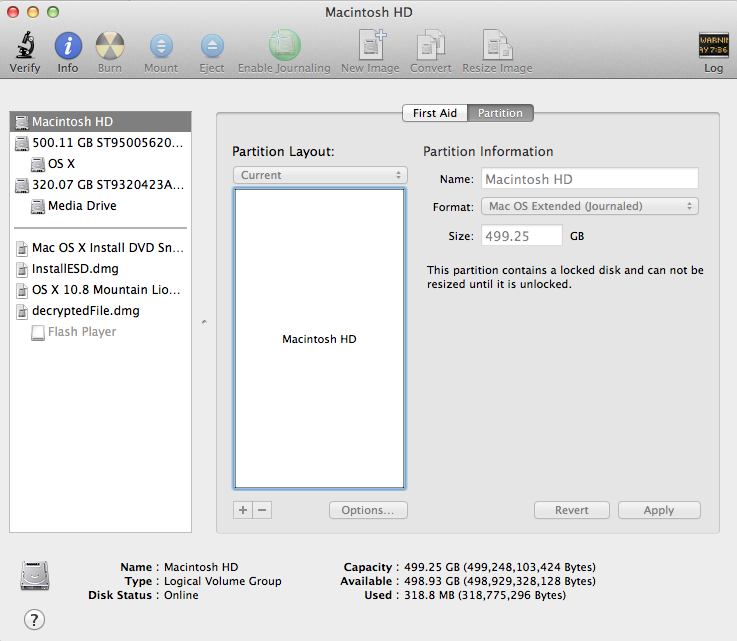Click the Options... button
The height and width of the screenshot is (641, 737).
pyautogui.click(x=368, y=510)
